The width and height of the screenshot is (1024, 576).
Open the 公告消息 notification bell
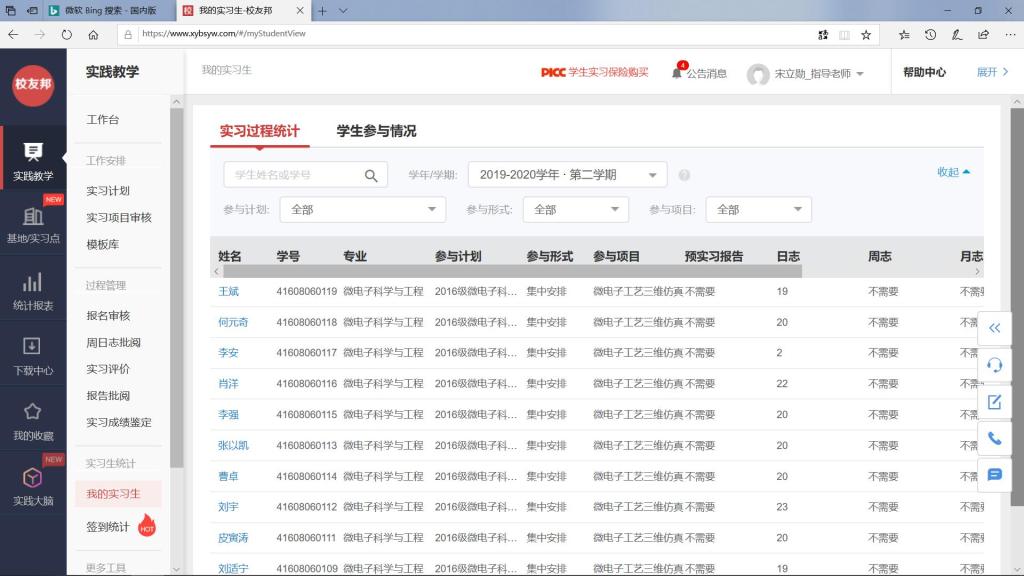[x=677, y=73]
